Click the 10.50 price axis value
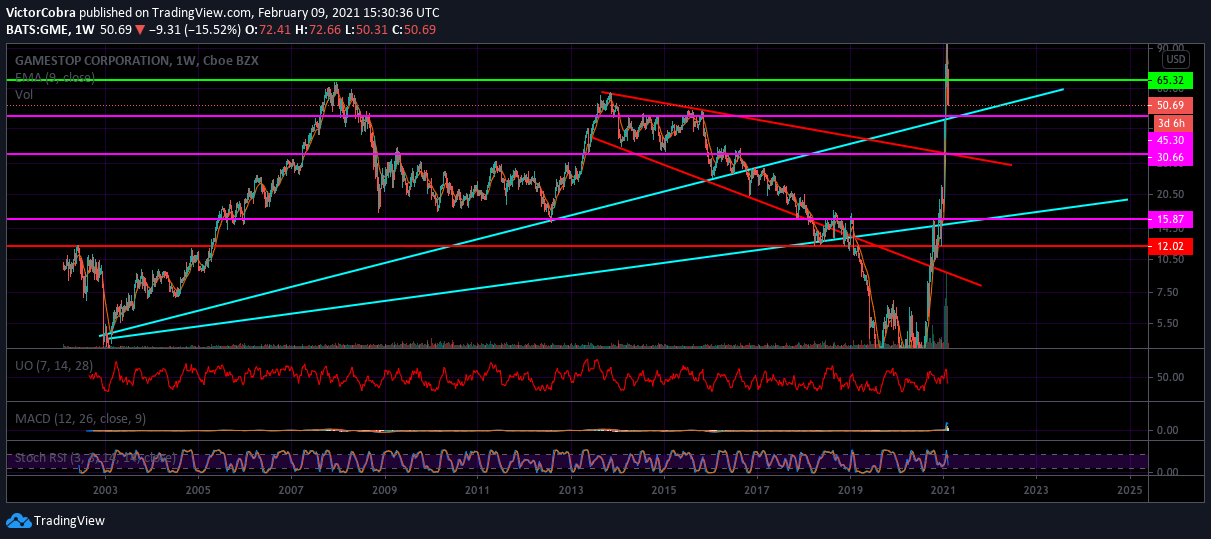1211x539 pixels. click(1170, 259)
